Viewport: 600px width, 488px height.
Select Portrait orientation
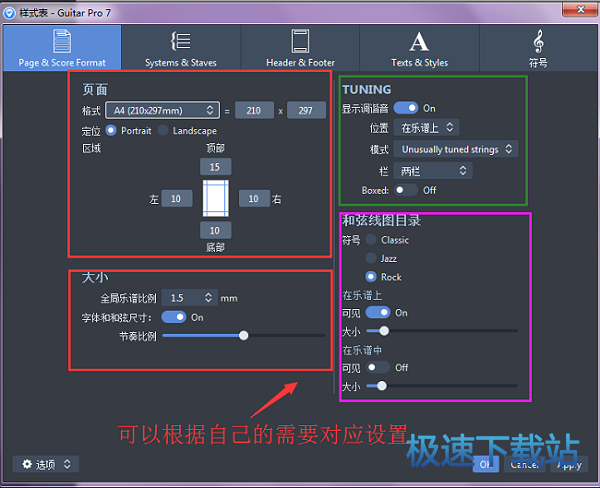coord(111,131)
